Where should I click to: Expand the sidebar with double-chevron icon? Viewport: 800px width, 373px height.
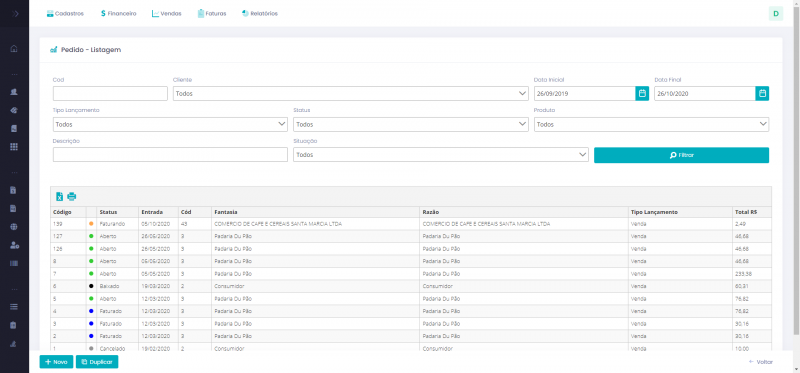tap(15, 14)
